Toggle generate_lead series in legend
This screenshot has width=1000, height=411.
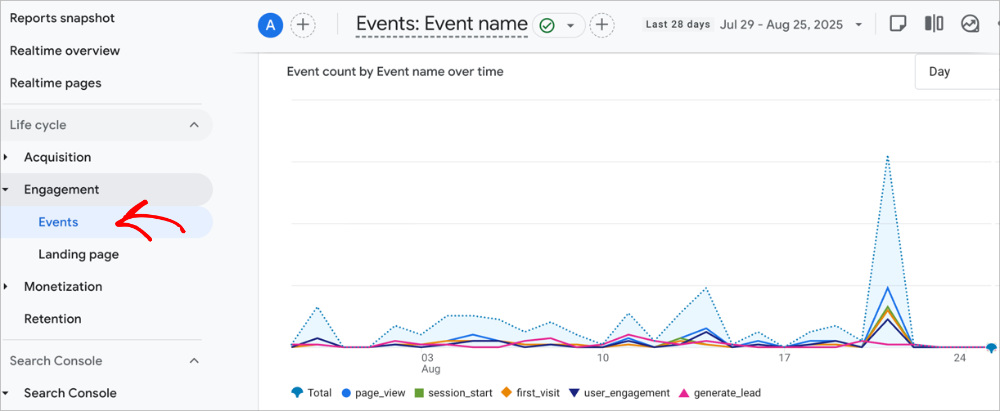720,393
